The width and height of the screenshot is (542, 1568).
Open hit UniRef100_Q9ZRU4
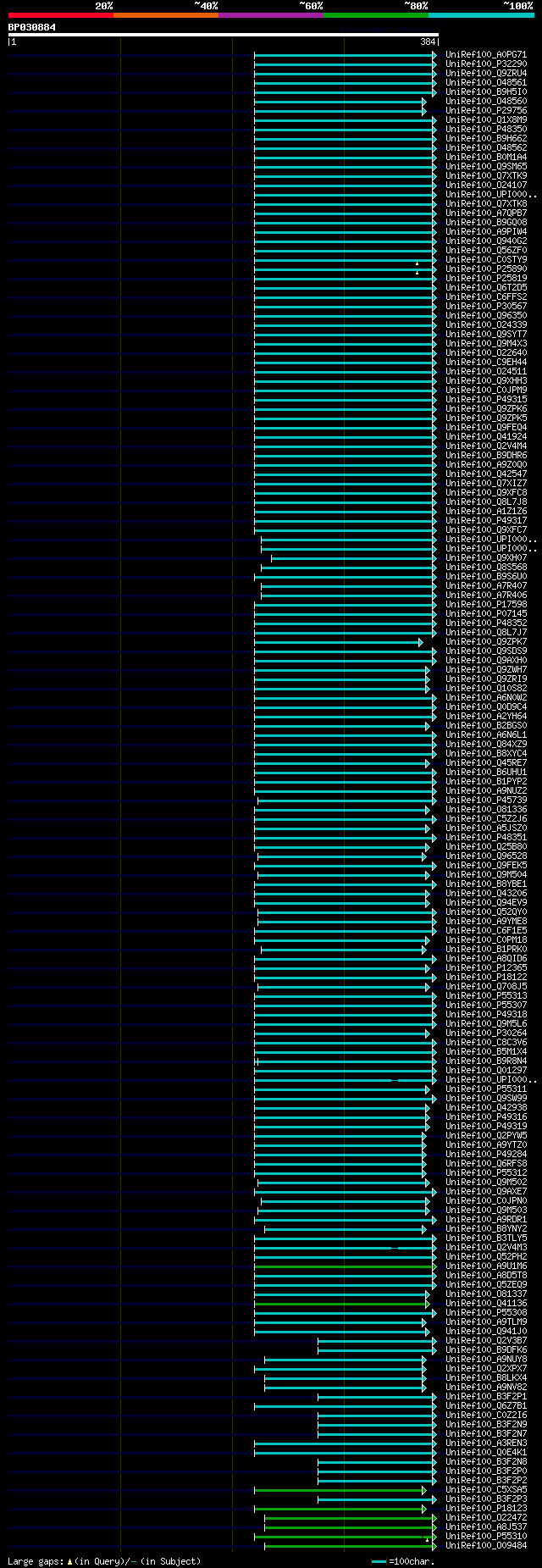click(486, 73)
